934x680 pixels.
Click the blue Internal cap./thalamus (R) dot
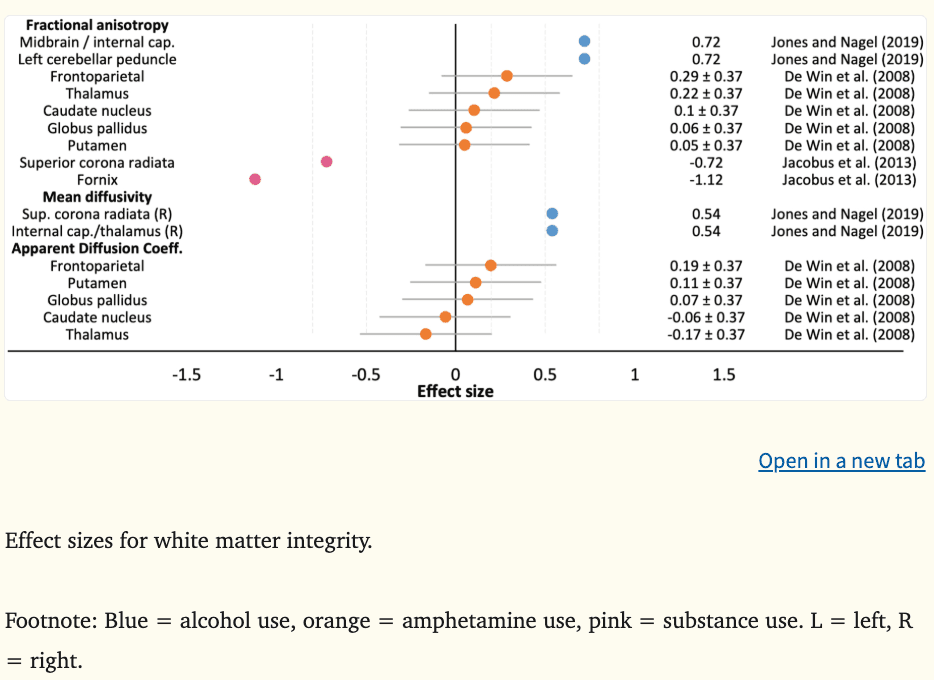[x=552, y=231]
